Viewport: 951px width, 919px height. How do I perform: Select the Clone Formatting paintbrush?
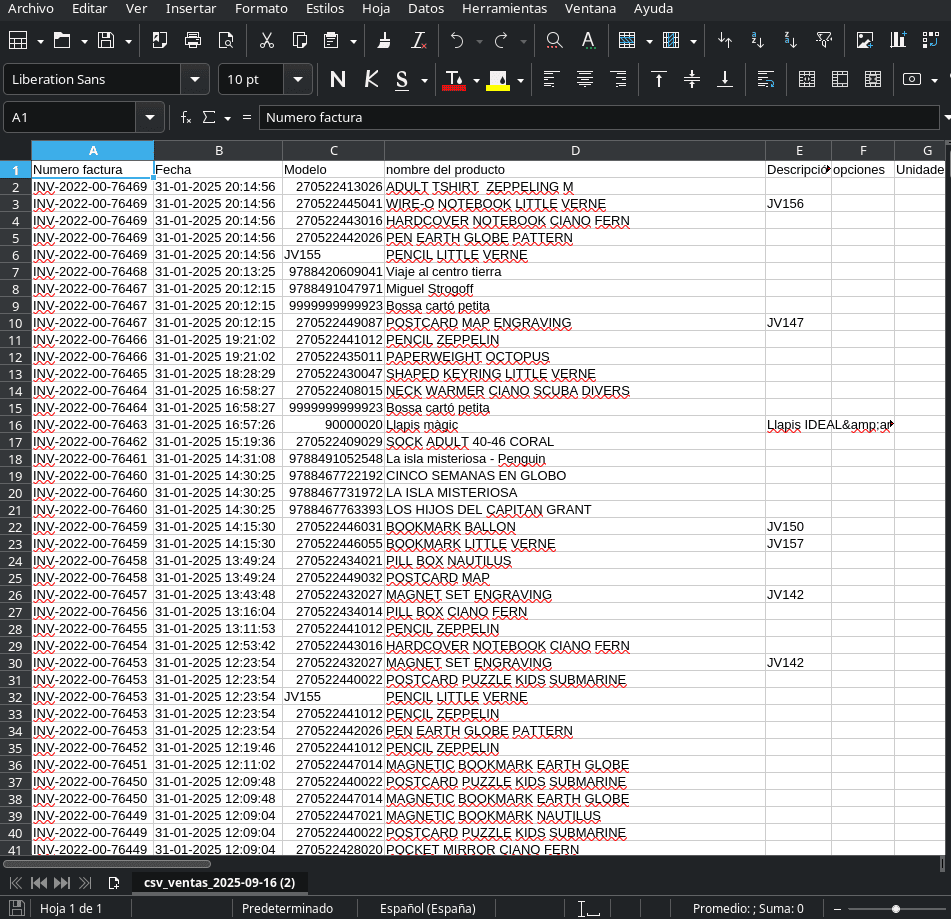click(x=383, y=41)
